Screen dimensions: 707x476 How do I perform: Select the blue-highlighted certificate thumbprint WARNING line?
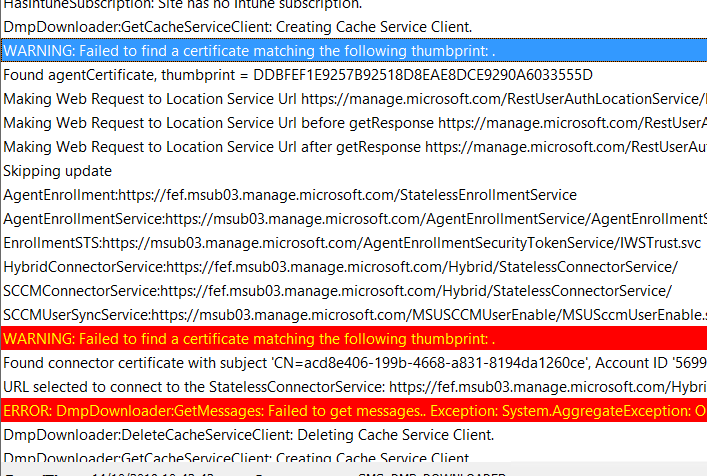click(x=354, y=50)
